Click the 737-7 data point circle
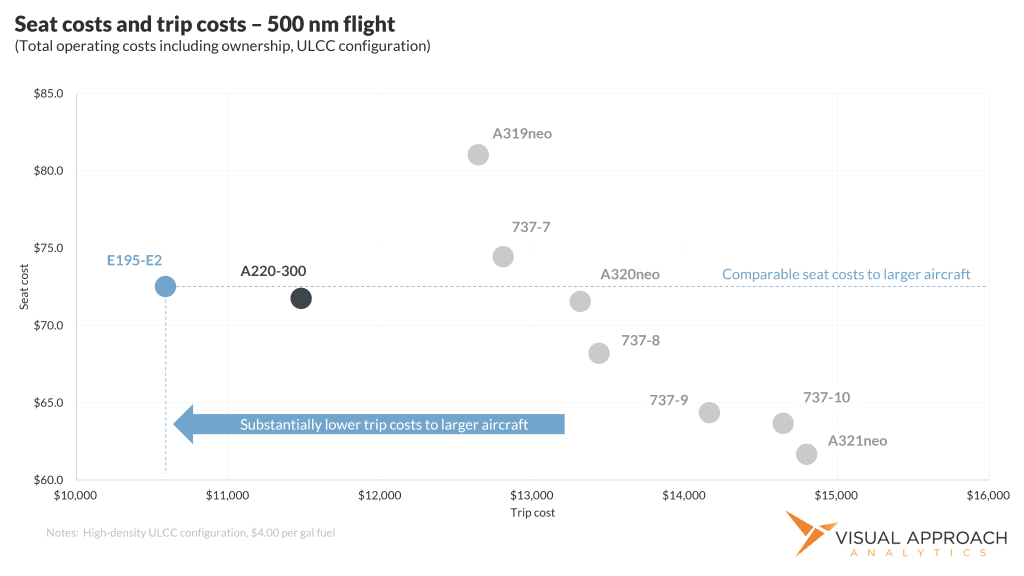This screenshot has width=1024, height=576. pyautogui.click(x=503, y=257)
